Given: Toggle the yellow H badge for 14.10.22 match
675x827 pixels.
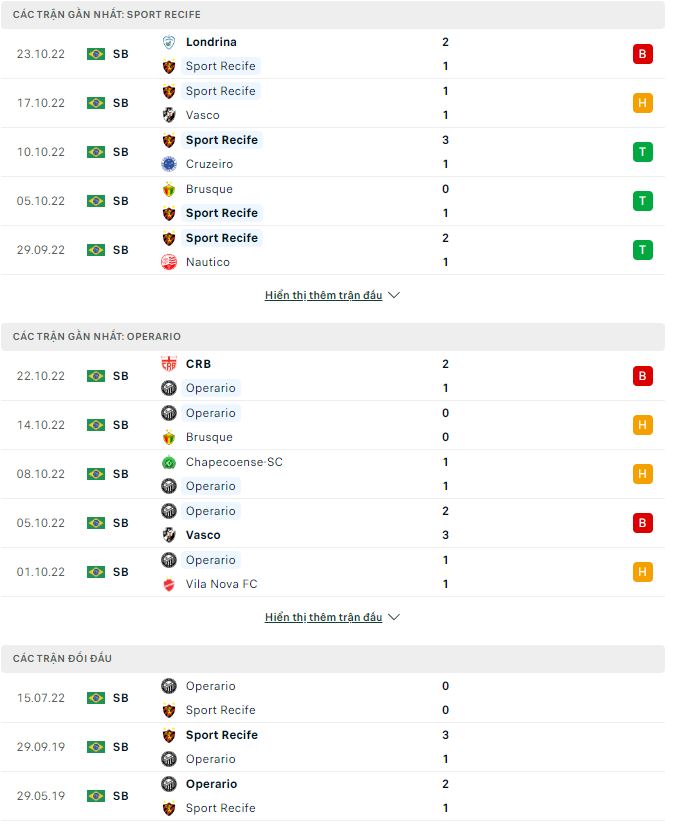Looking at the screenshot, I should click(643, 424).
